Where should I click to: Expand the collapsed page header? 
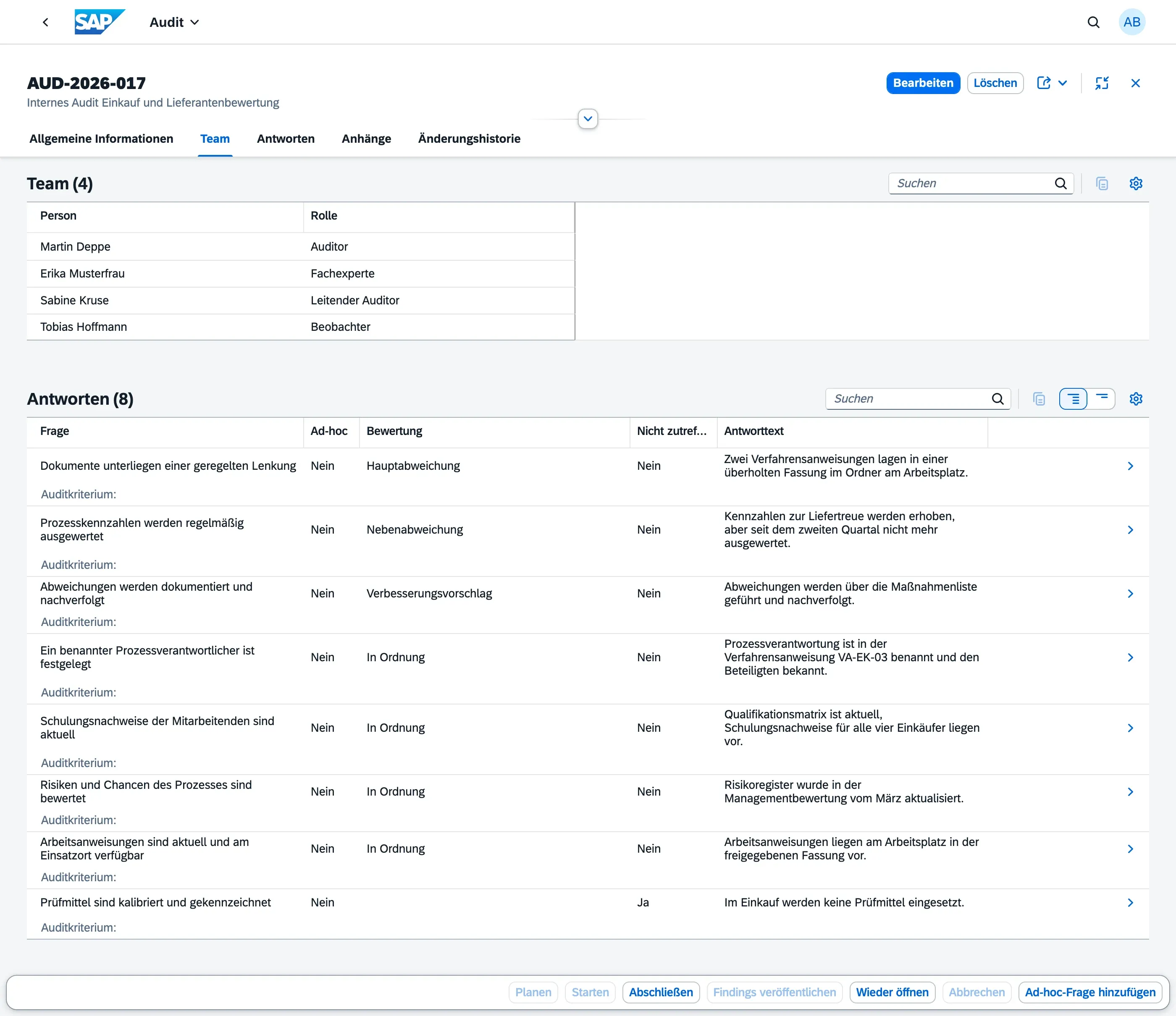point(588,118)
